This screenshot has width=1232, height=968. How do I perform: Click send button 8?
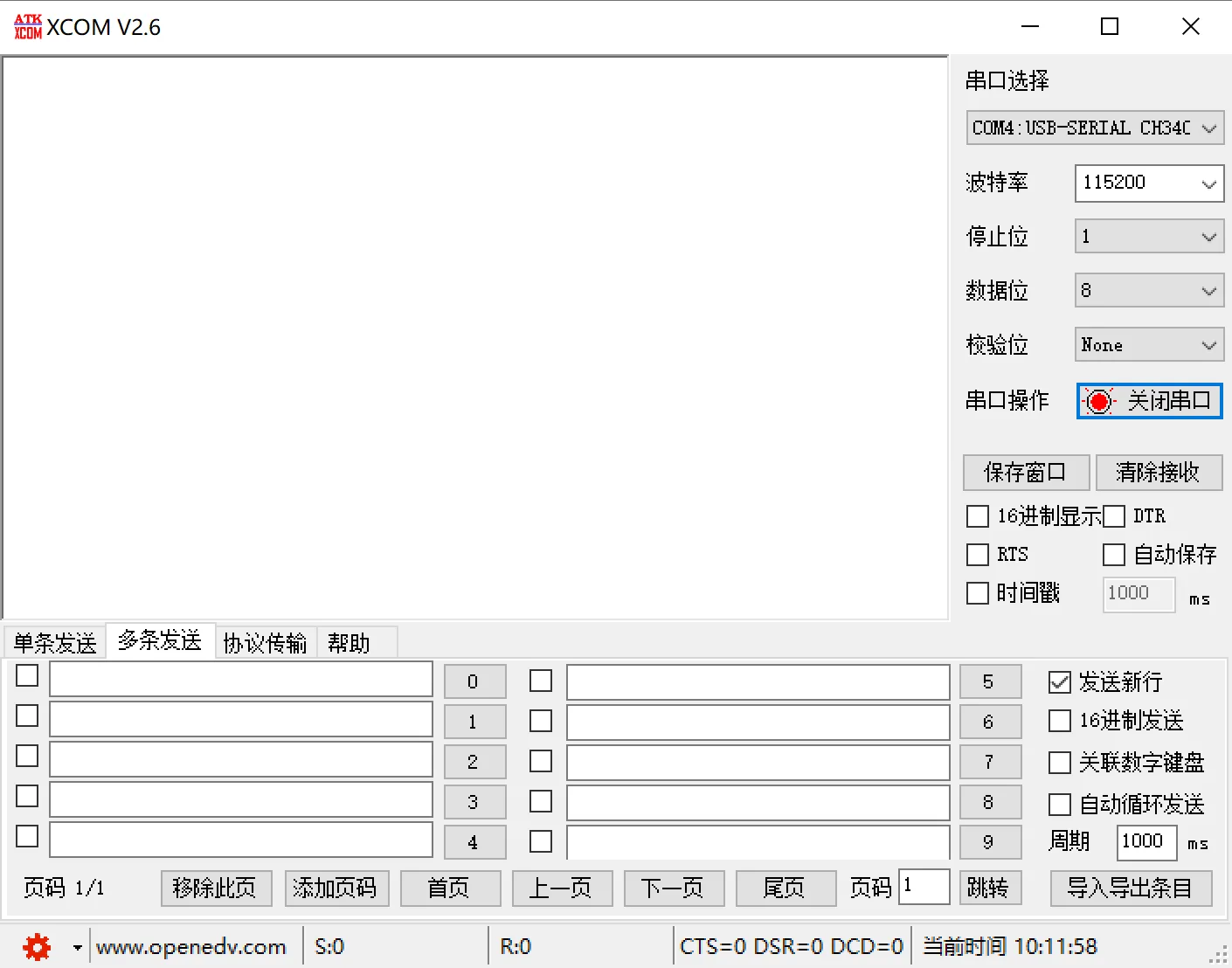[990, 802]
